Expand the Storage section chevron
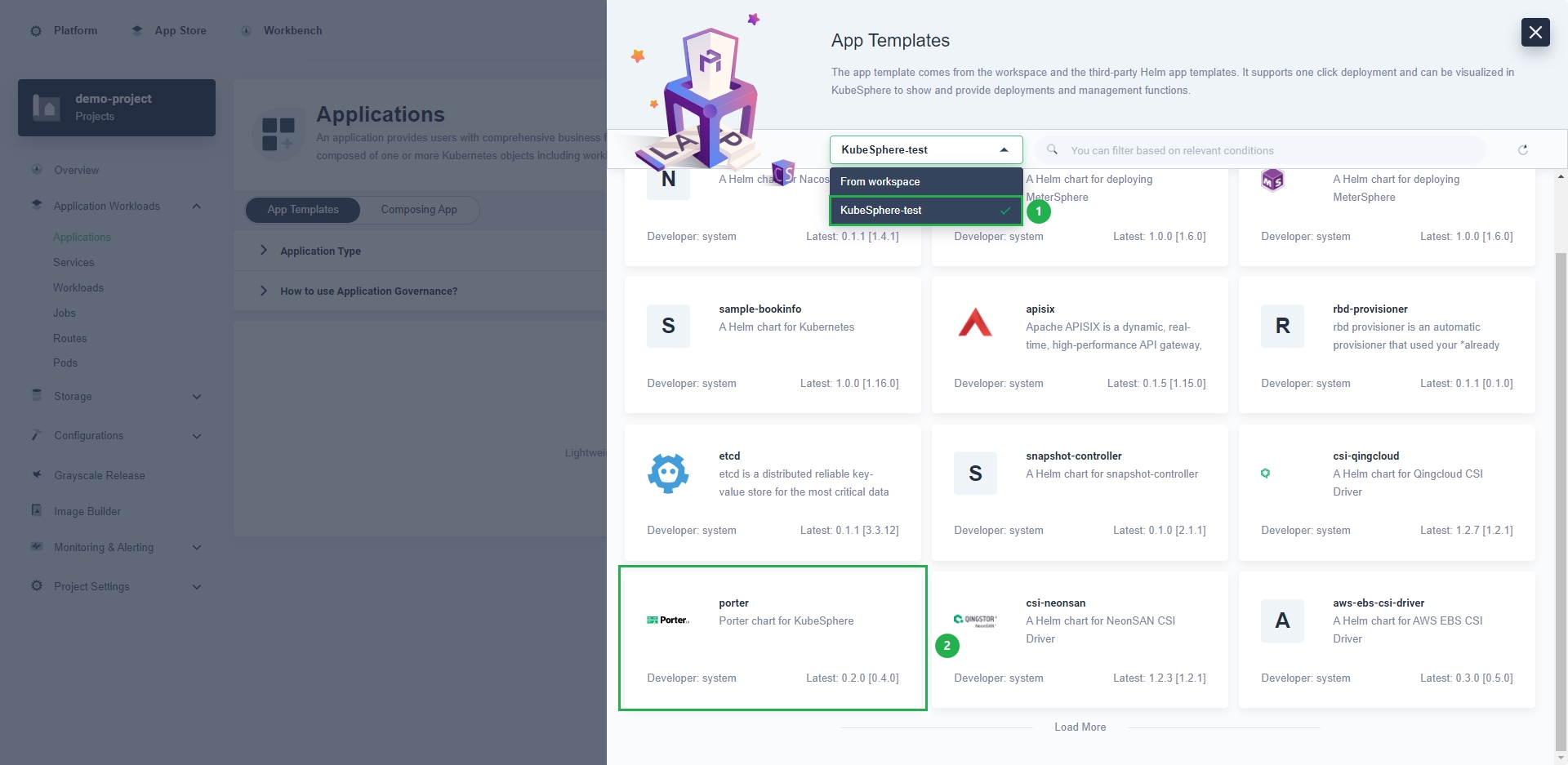Viewport: 1568px width, 765px height. pos(197,397)
